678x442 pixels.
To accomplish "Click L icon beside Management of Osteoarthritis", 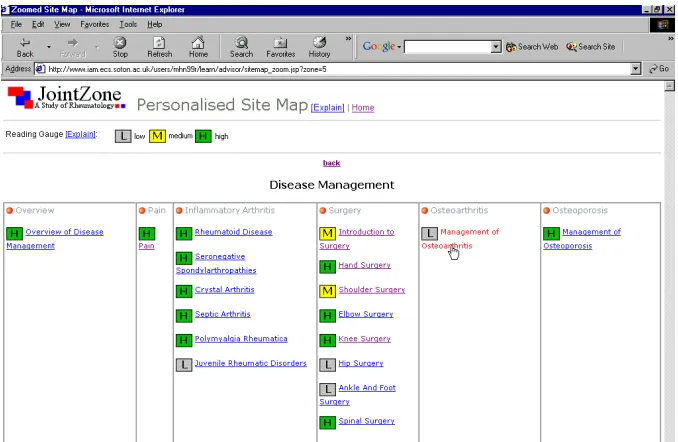I will tap(429, 234).
